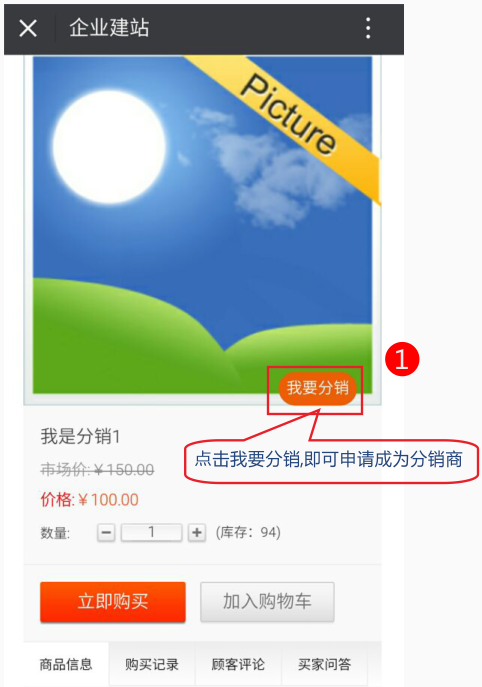Image resolution: width=482 pixels, height=687 pixels.
Task: Click the crossed-out 市场价 ¥150.00 text
Action: pyautogui.click(x=97, y=470)
